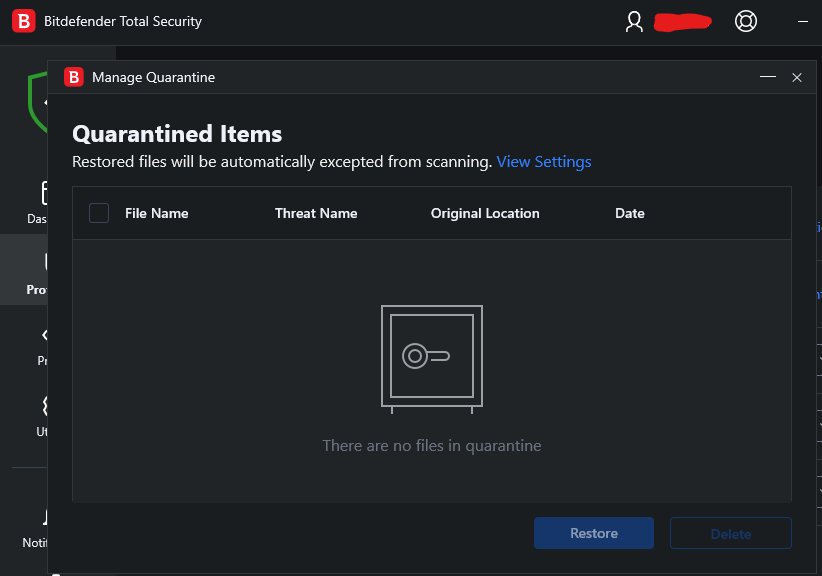Open the user account profile icon
The image size is (822, 576).
point(634,21)
